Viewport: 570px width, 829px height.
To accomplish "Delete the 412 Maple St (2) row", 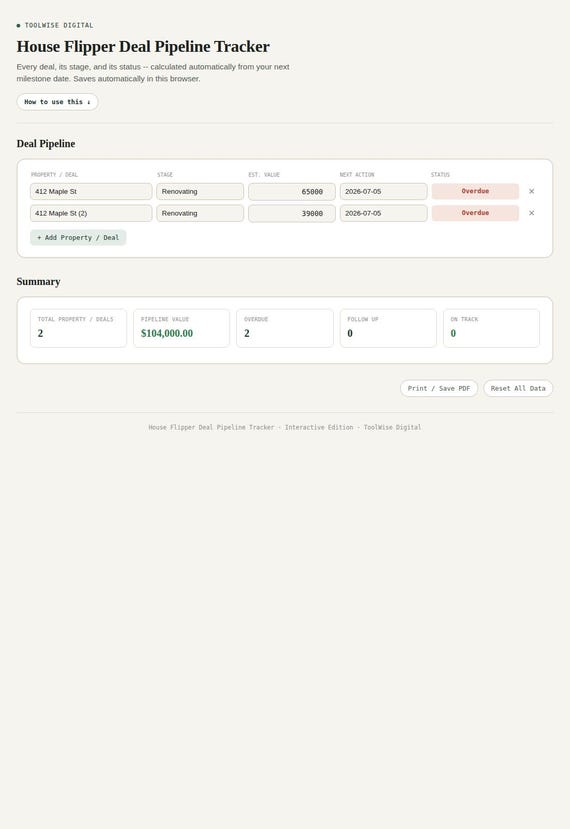I will coord(531,213).
